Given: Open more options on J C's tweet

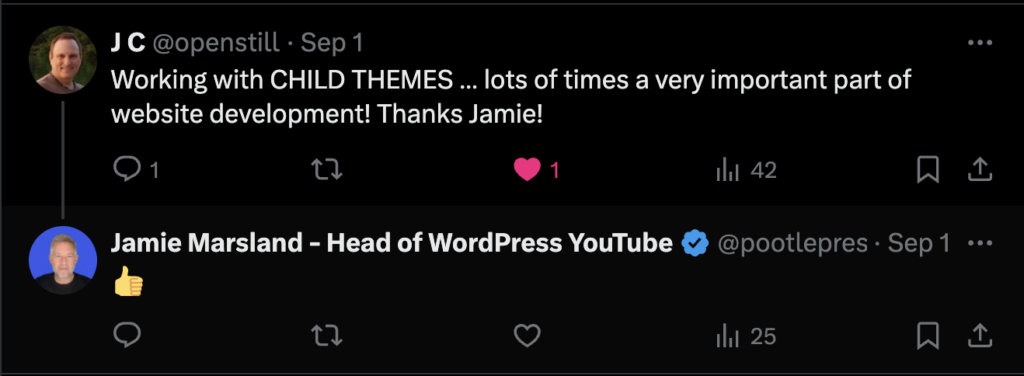Looking at the screenshot, I should [x=980, y=43].
